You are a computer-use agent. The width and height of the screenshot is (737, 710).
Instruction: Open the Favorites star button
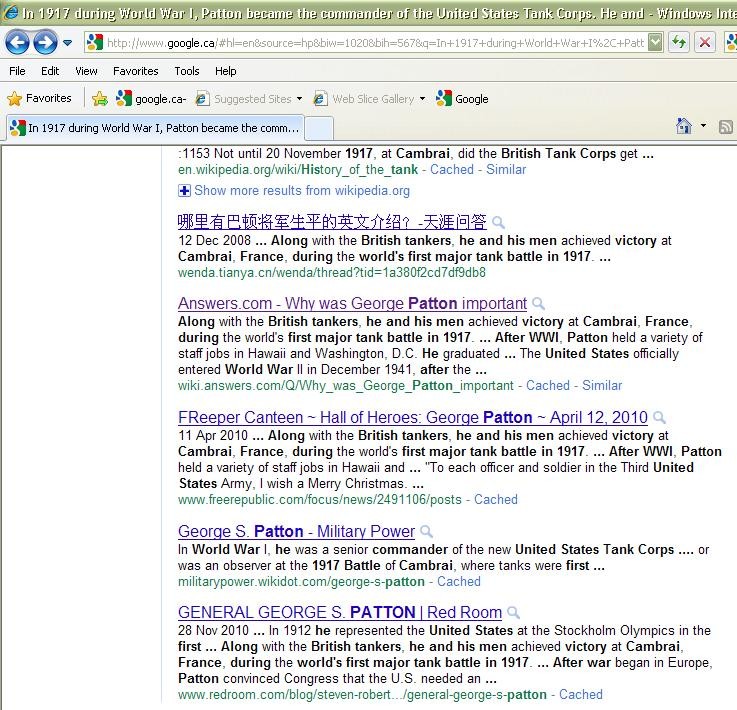[x=40, y=99]
